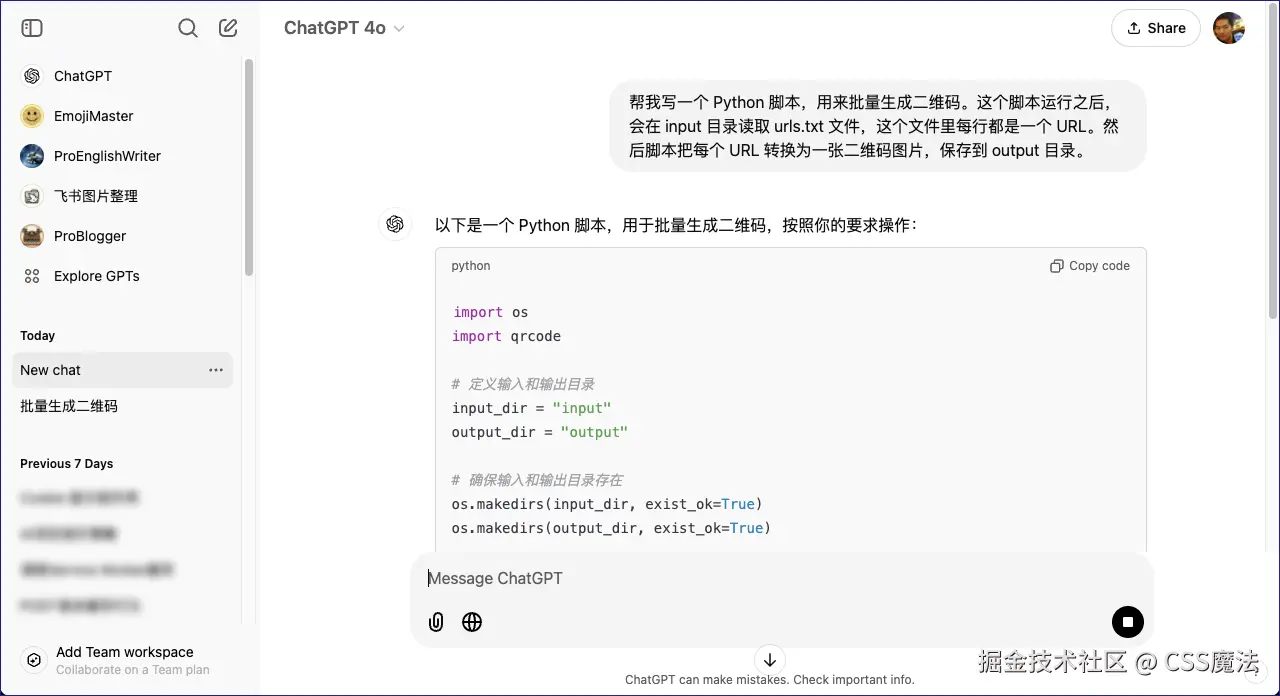Select the New chat conversation
The width and height of the screenshot is (1280, 696).
click(122, 370)
